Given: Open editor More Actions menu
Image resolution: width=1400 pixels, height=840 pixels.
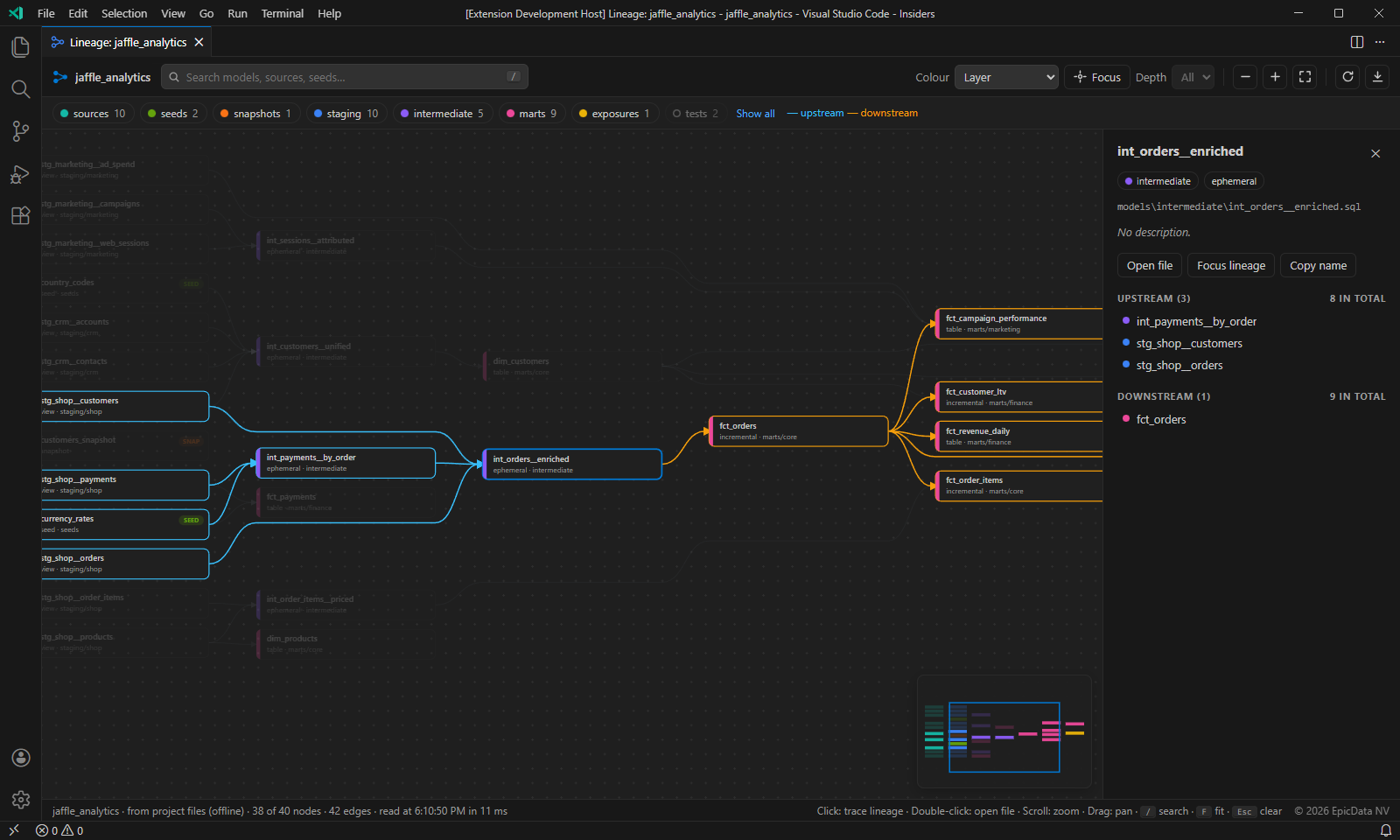Looking at the screenshot, I should coord(1380,42).
